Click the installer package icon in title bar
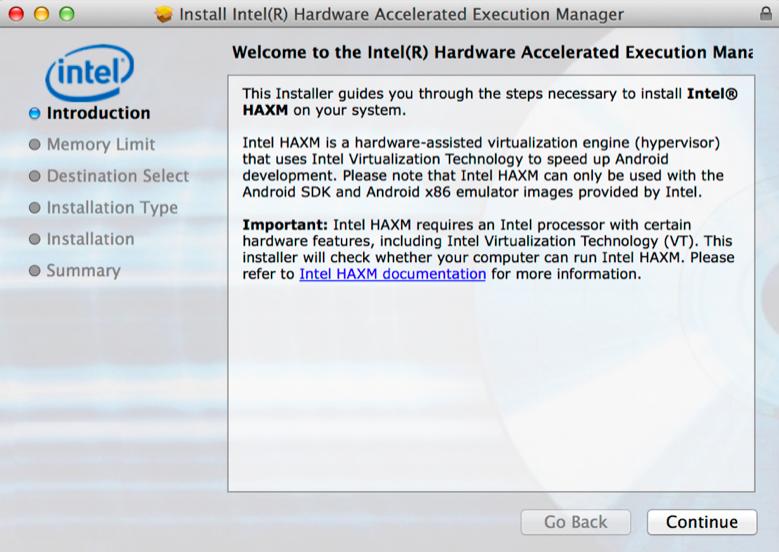This screenshot has width=779, height=552. tap(163, 14)
